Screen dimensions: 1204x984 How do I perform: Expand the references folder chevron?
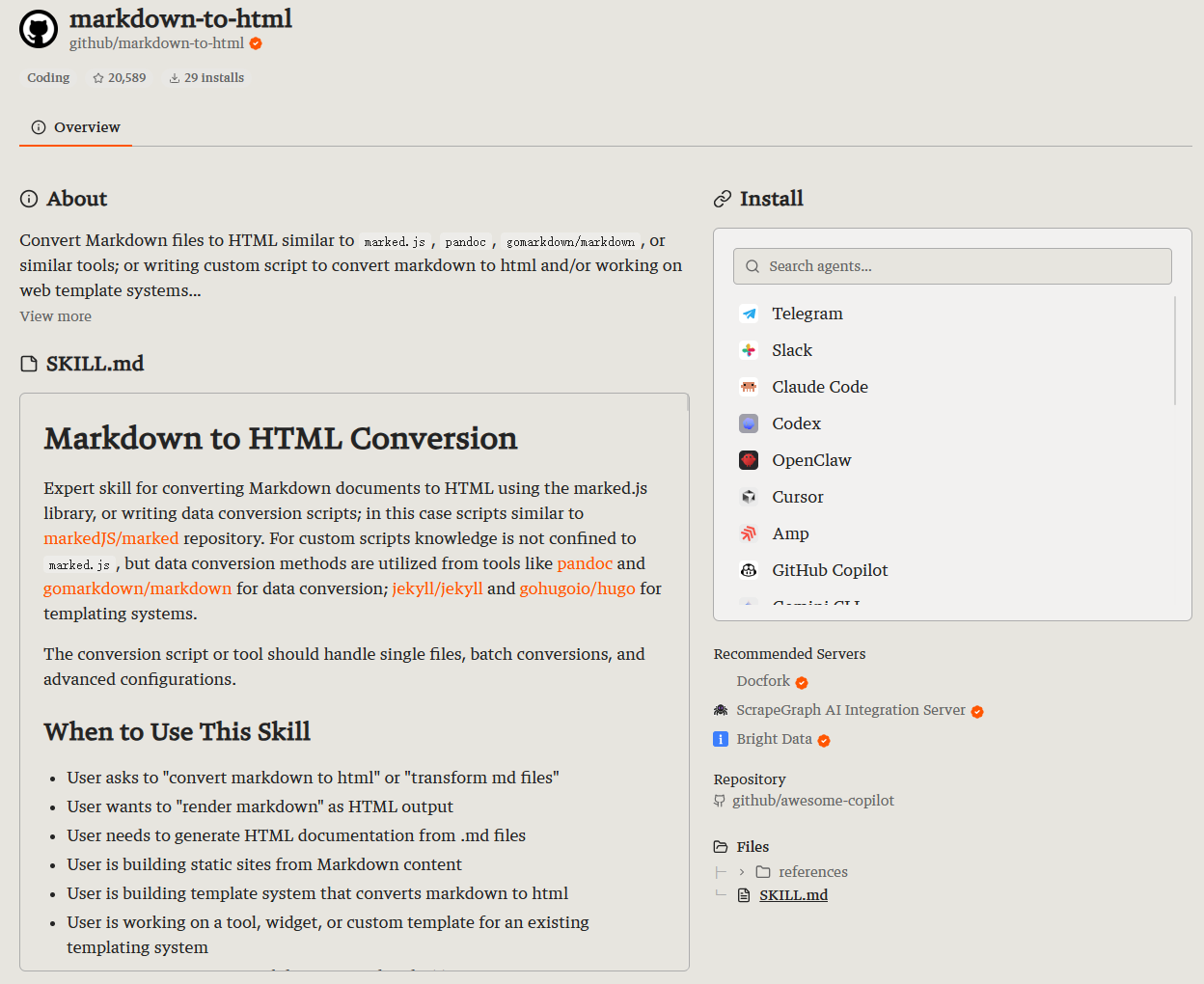tap(742, 872)
